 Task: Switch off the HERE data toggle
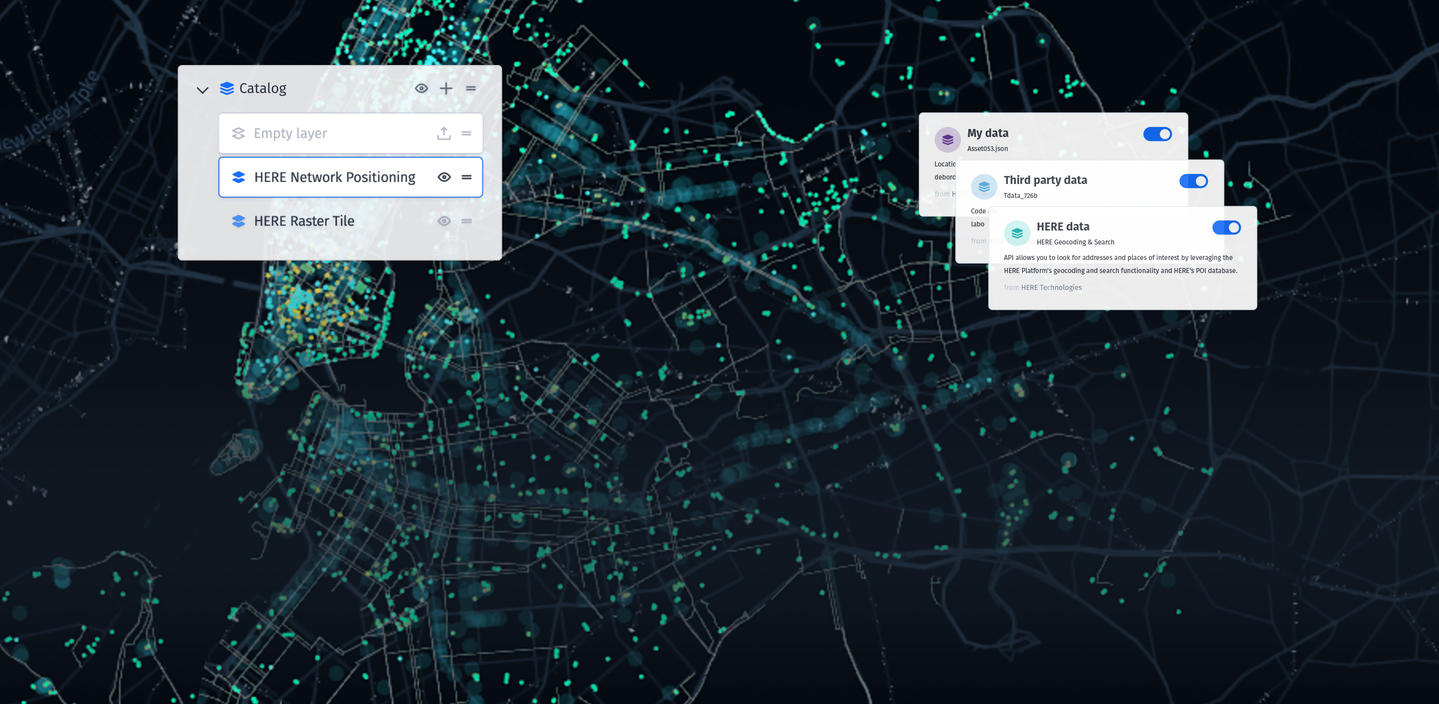pyautogui.click(x=1226, y=228)
